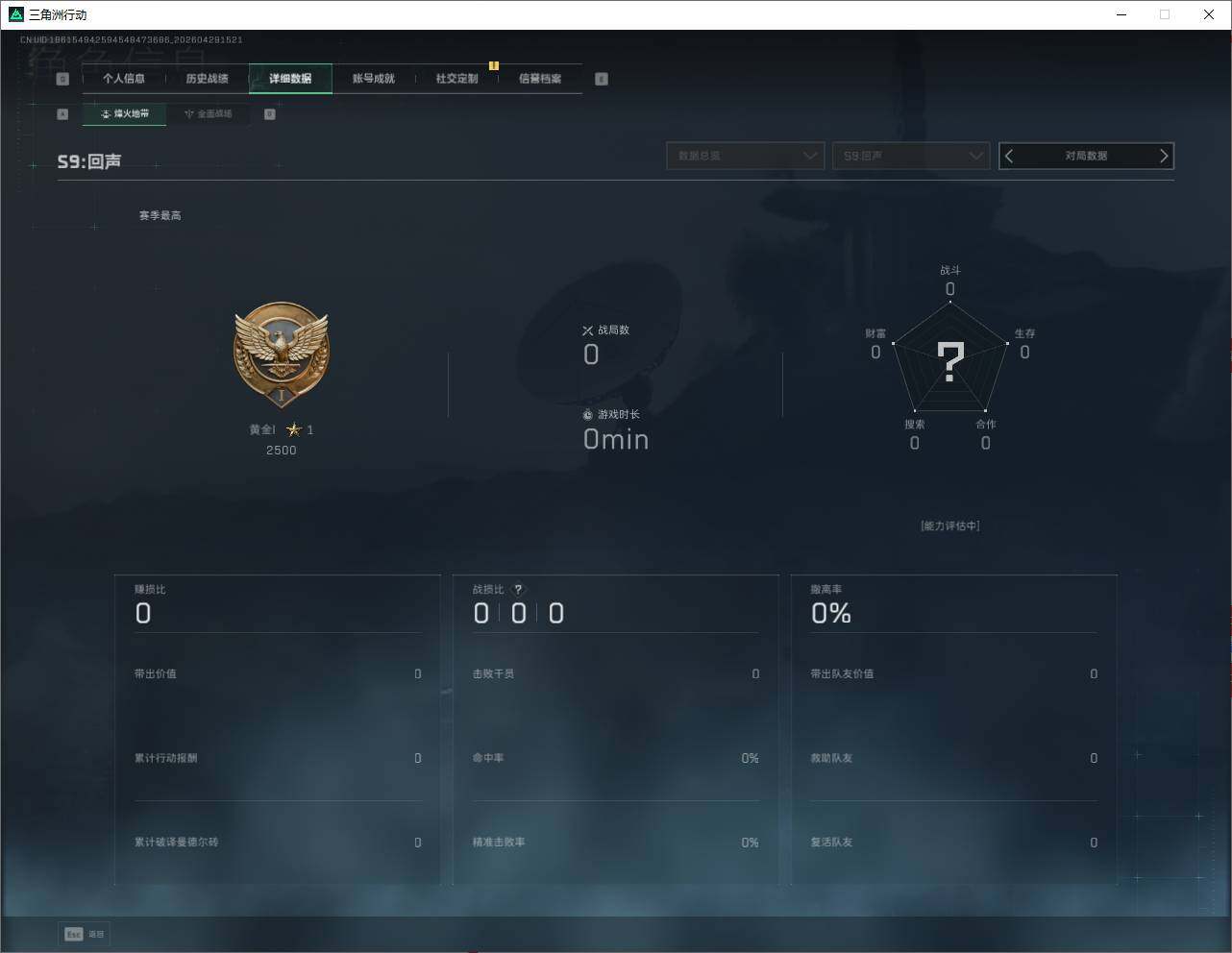Click the 命中率 row
This screenshot has height=953, width=1232.
[x=616, y=759]
